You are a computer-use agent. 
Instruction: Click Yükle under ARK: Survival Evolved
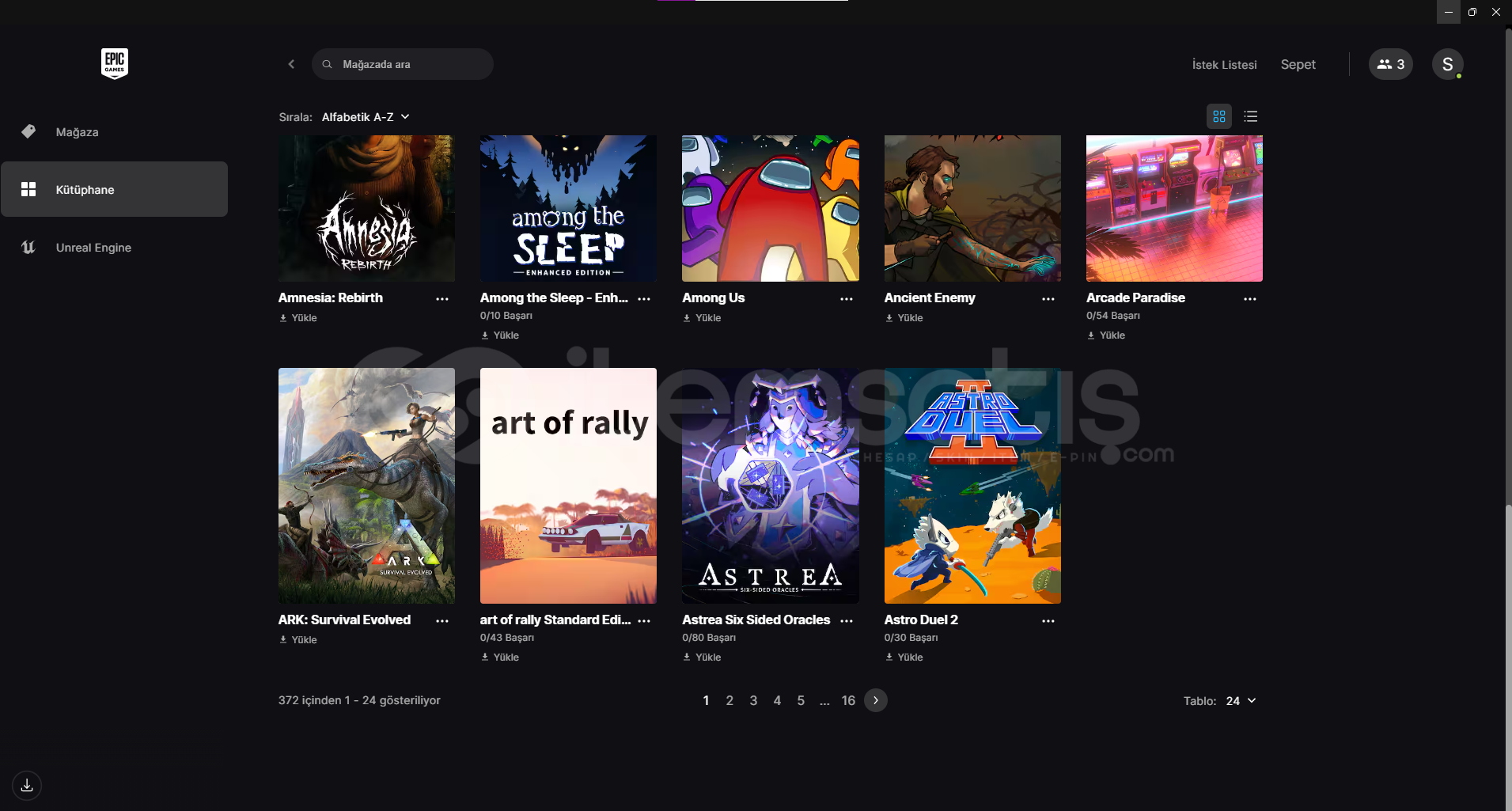tap(298, 640)
